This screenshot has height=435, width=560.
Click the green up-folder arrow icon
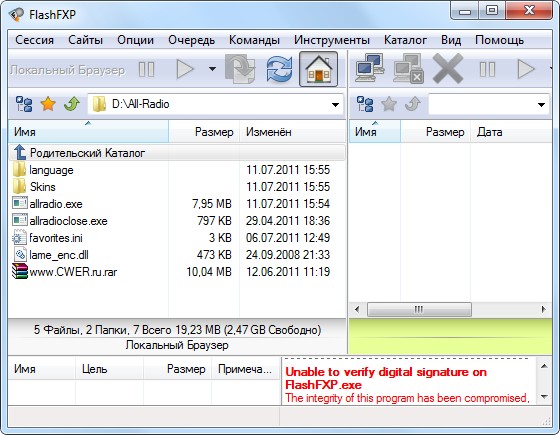point(71,104)
